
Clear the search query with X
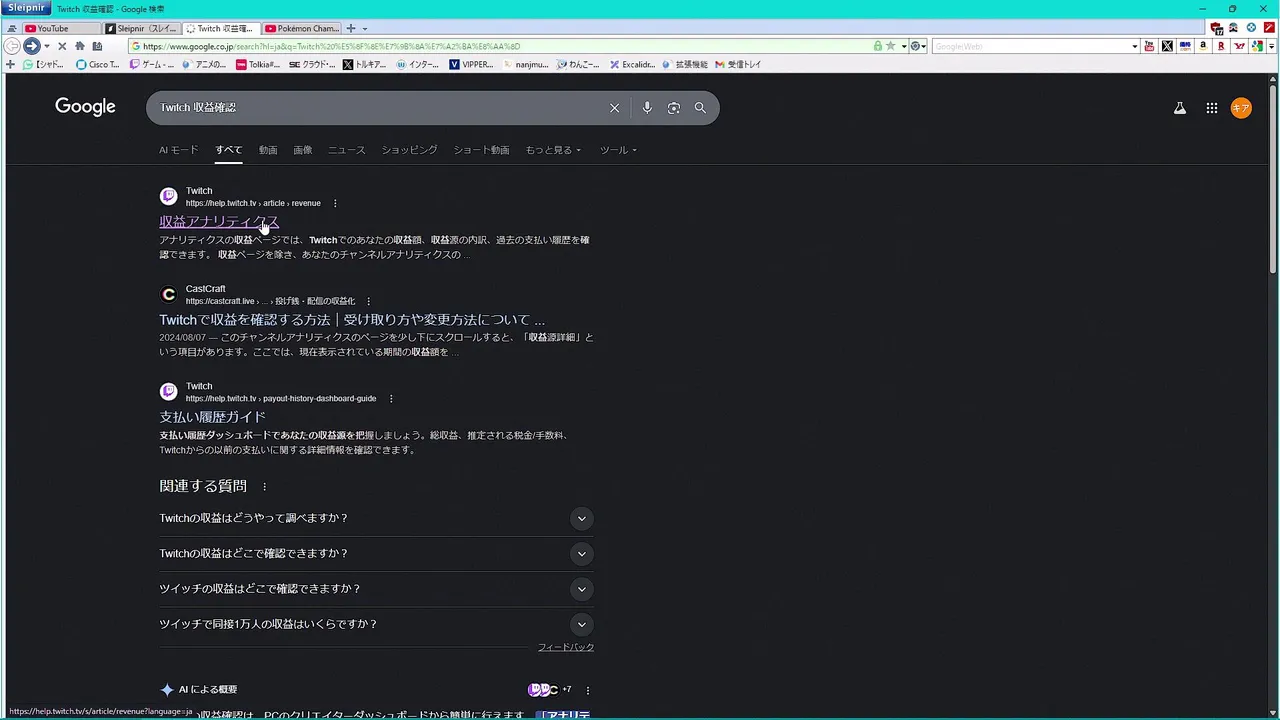(x=614, y=108)
